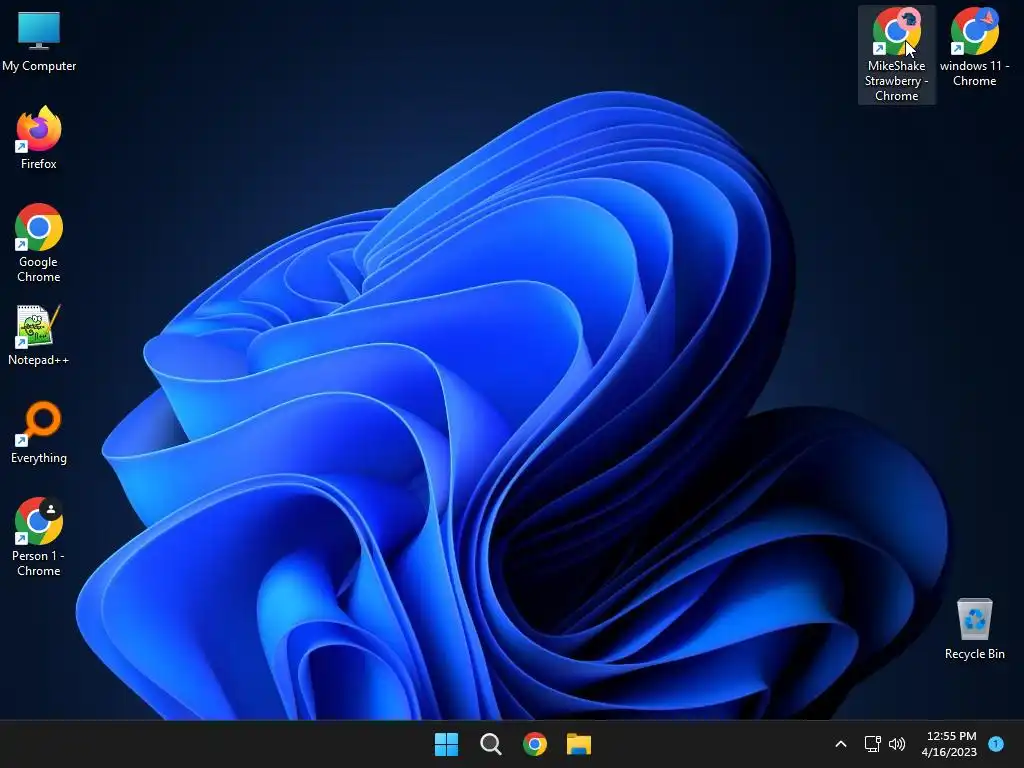The height and width of the screenshot is (768, 1024).
Task: Select the Notepad++ desktop shortcut
Action: coord(39,334)
